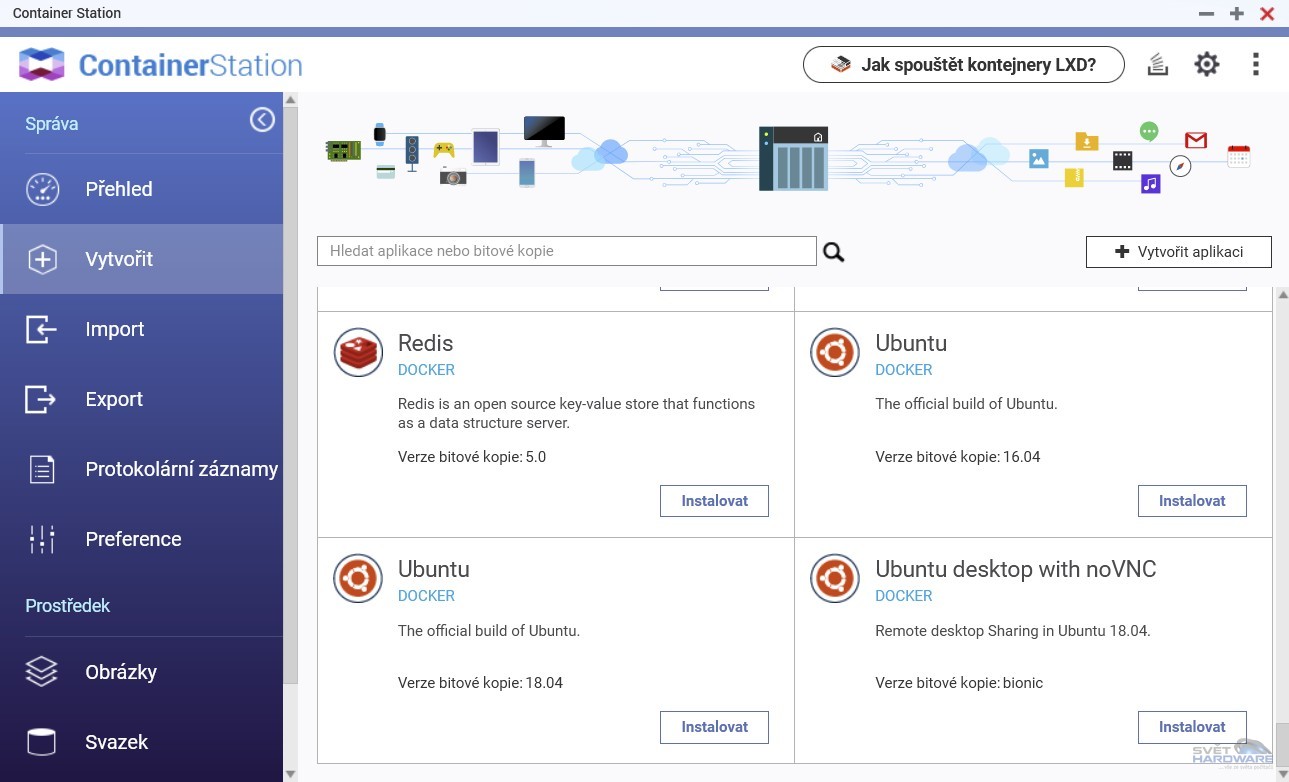Install the Redis container

(x=713, y=501)
